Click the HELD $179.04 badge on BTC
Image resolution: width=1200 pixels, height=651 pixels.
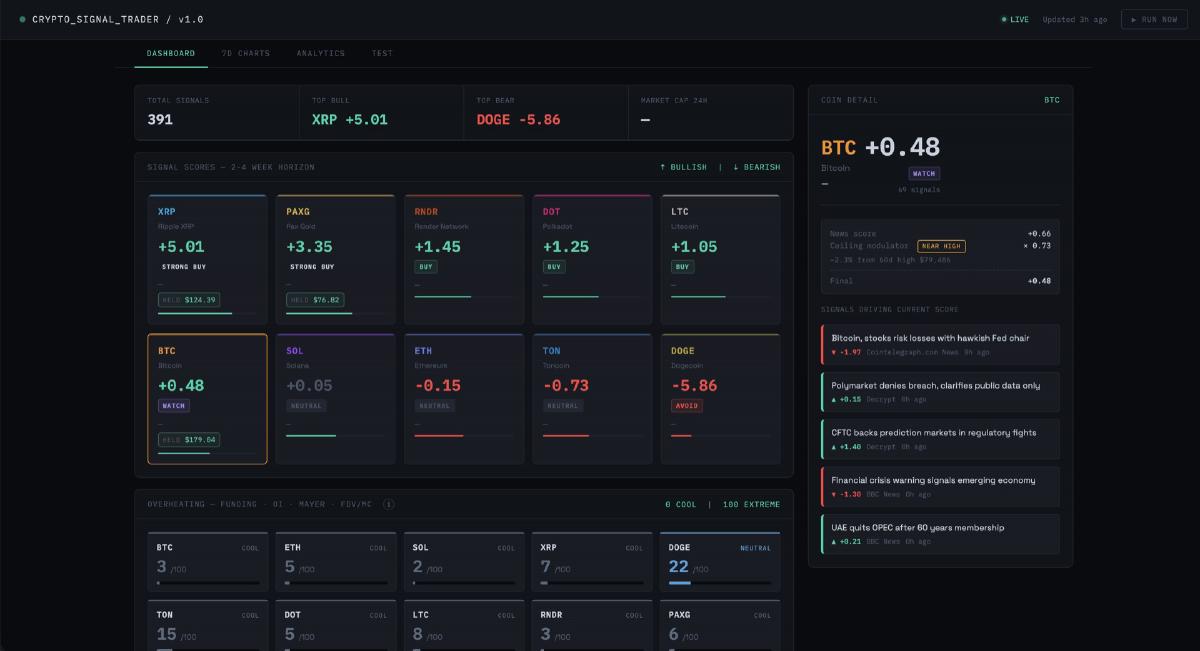point(188,440)
